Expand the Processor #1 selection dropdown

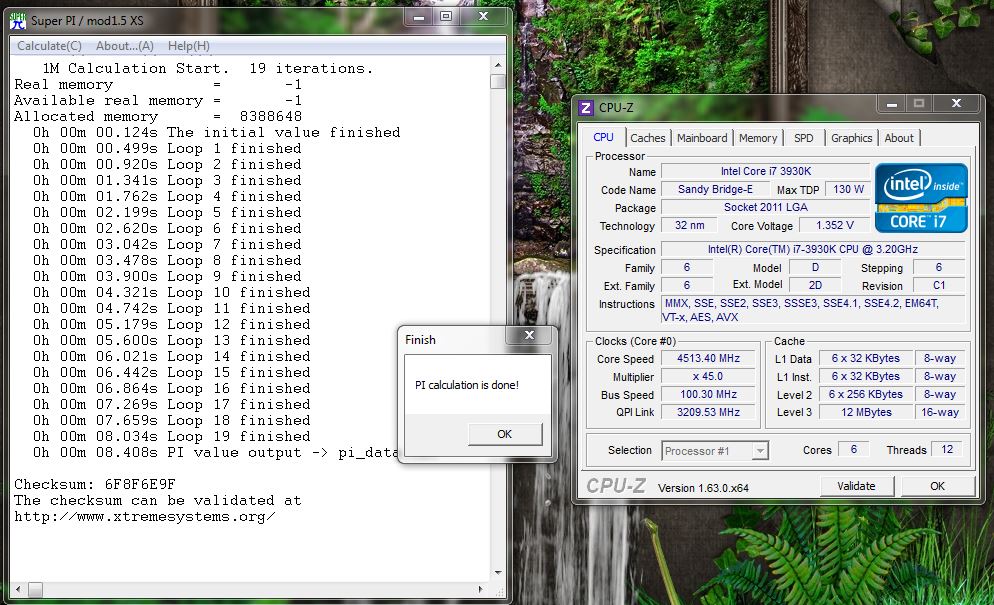click(760, 451)
